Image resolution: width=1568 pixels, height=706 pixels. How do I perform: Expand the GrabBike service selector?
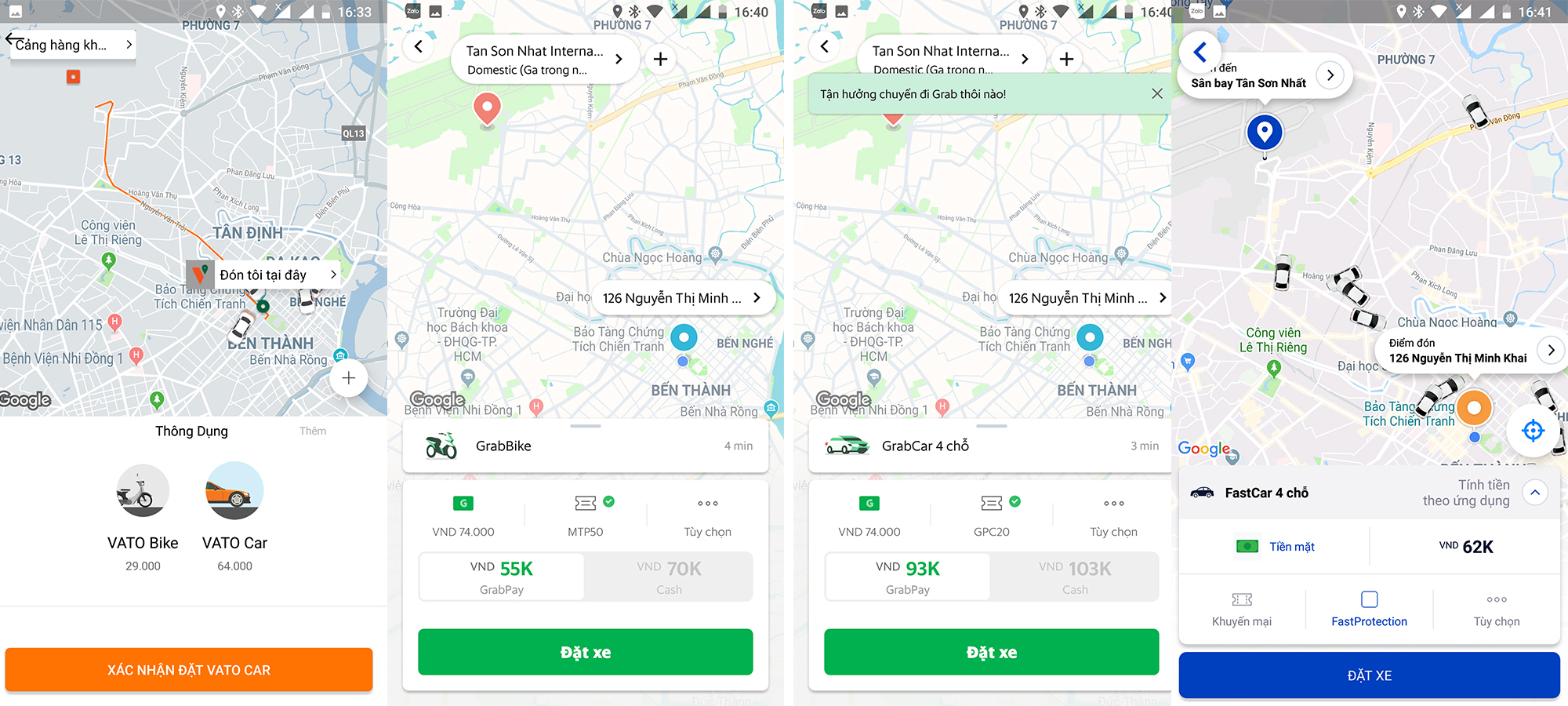586,446
